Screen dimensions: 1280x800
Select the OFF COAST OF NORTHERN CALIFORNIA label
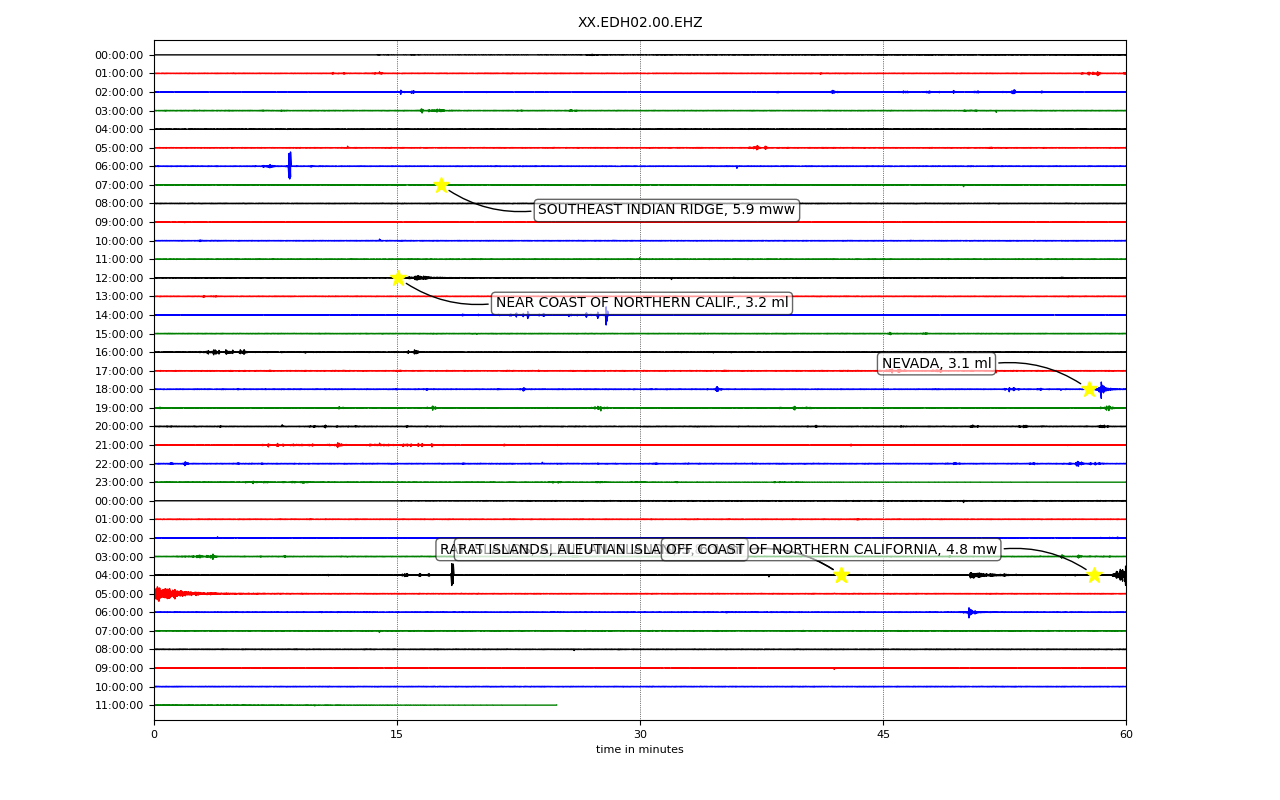(x=832, y=549)
